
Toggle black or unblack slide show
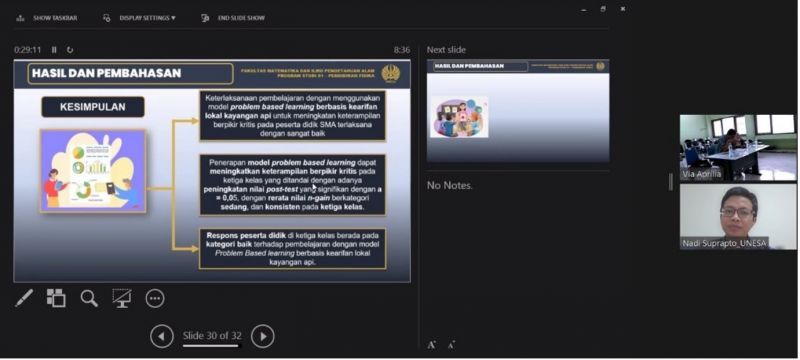click(x=122, y=298)
